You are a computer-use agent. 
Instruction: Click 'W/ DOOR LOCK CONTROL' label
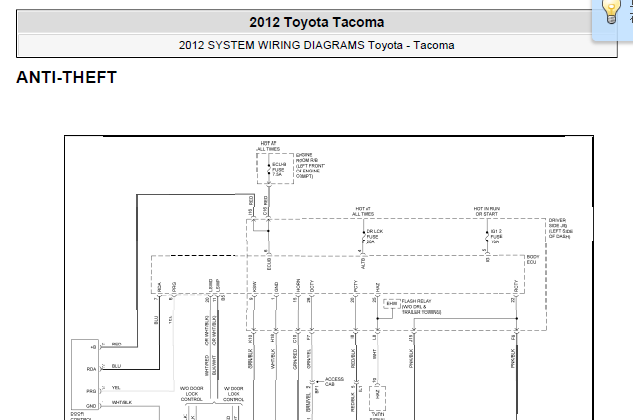234,394
